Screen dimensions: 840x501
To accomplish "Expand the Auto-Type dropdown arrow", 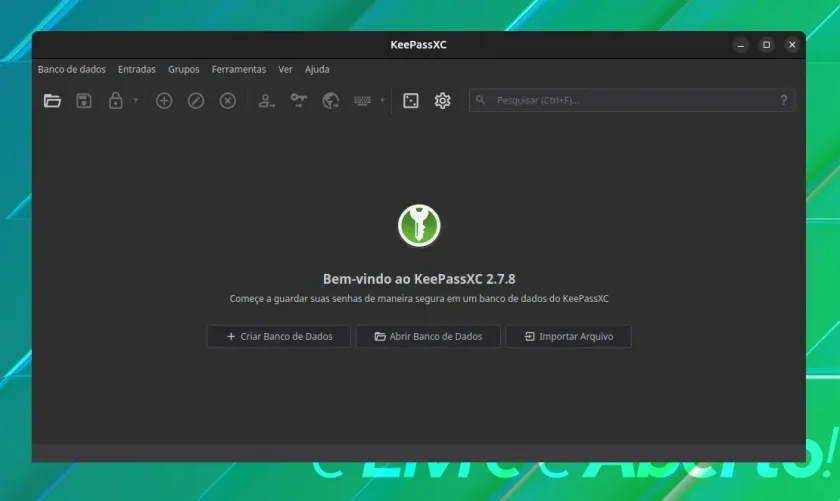I will pyautogui.click(x=382, y=100).
